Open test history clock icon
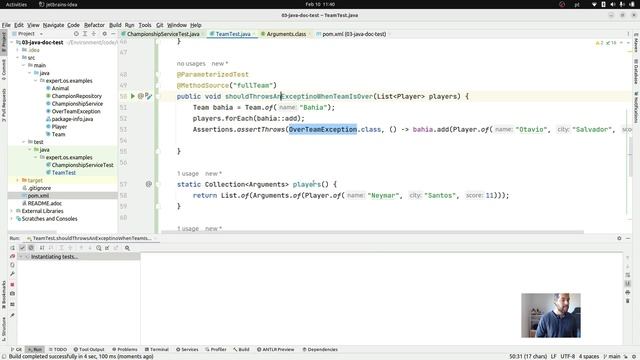The image size is (640, 360). 99,248
